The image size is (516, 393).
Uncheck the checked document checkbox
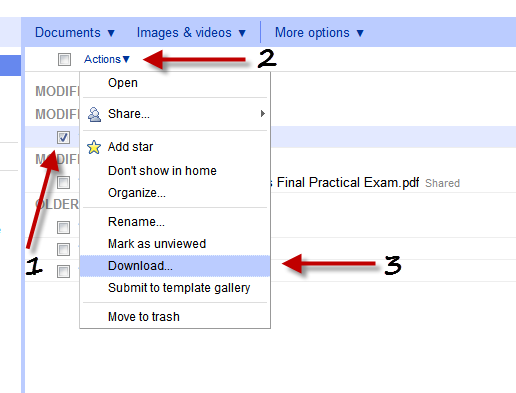pyautogui.click(x=63, y=137)
